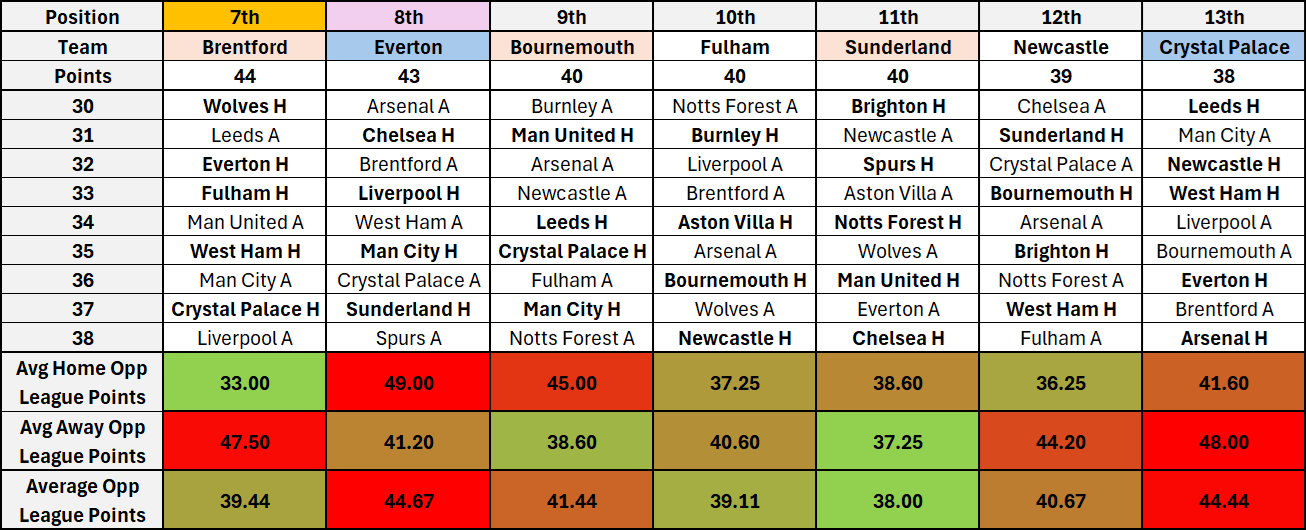Click the gameweek 38 row label

(82, 338)
